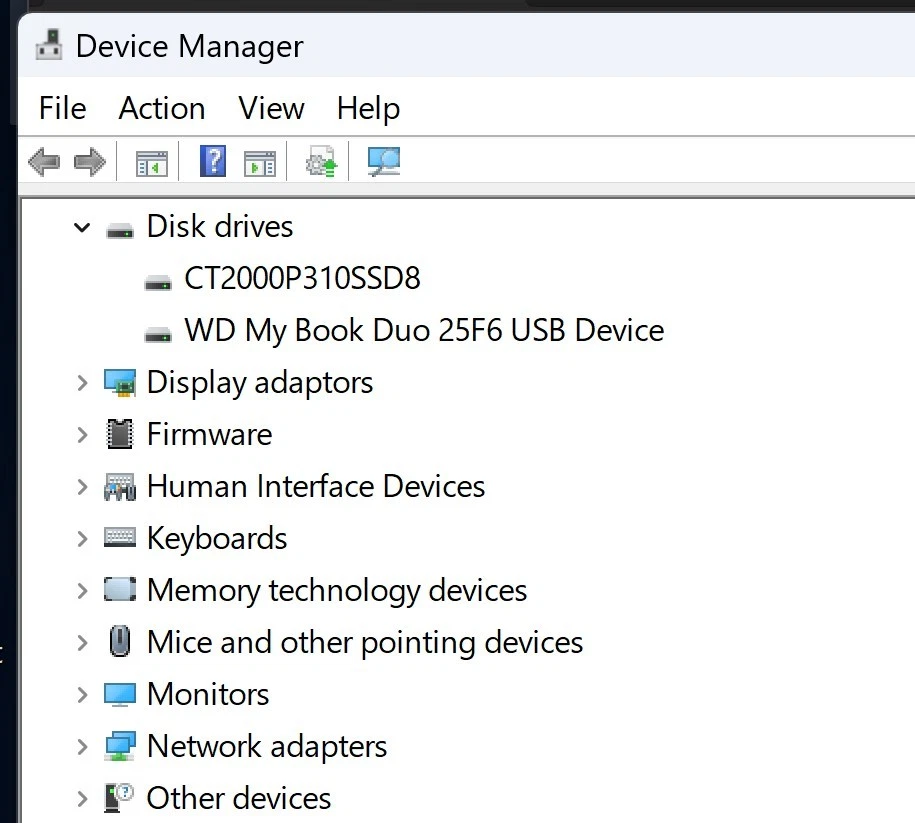Expand the Other devices category
Screen dimensions: 915x823
[x=81, y=798]
